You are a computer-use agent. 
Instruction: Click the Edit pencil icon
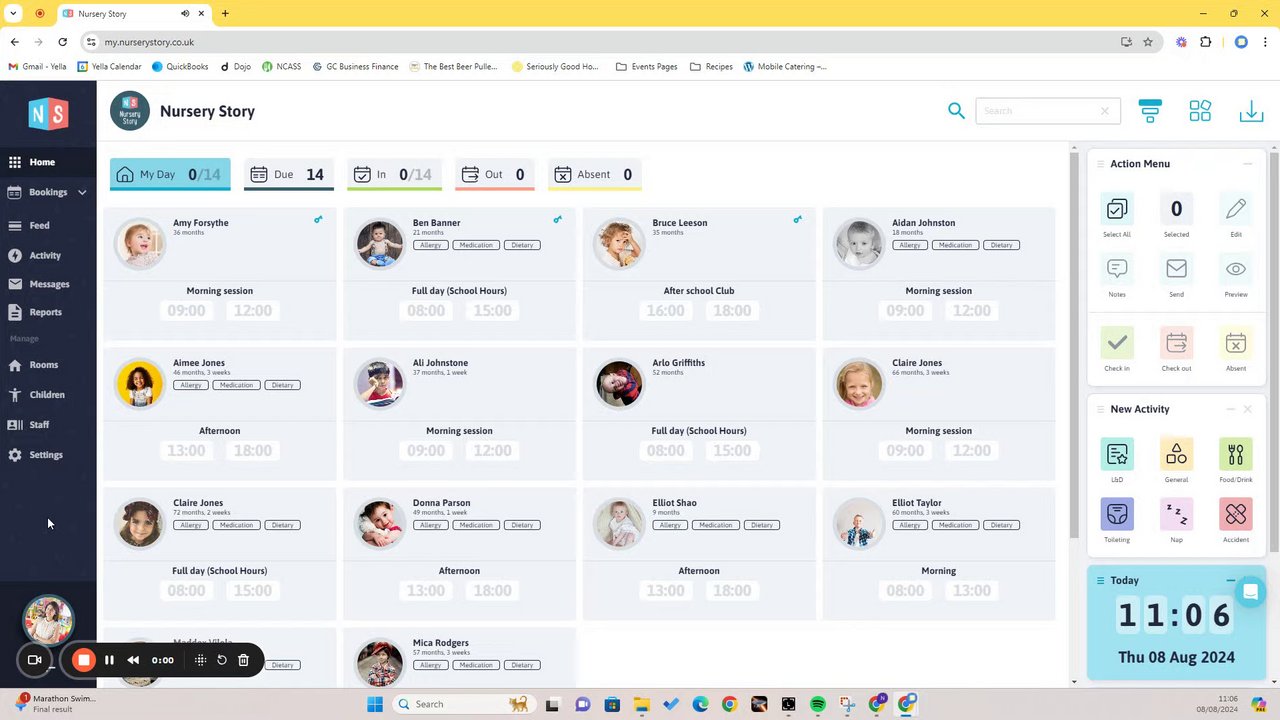click(1236, 209)
